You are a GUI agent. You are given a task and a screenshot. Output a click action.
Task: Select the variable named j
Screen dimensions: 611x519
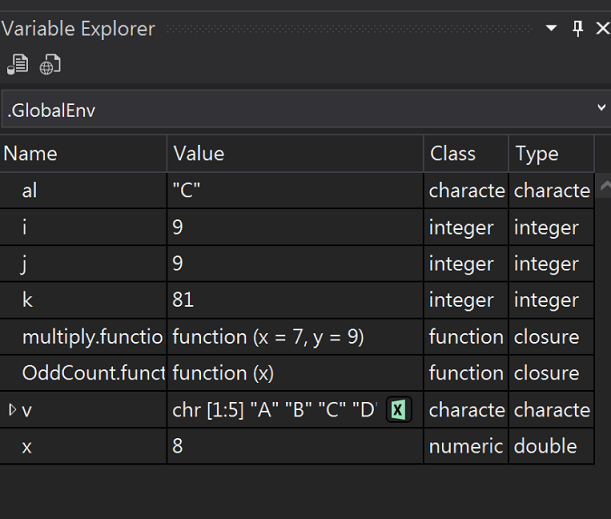point(26,264)
